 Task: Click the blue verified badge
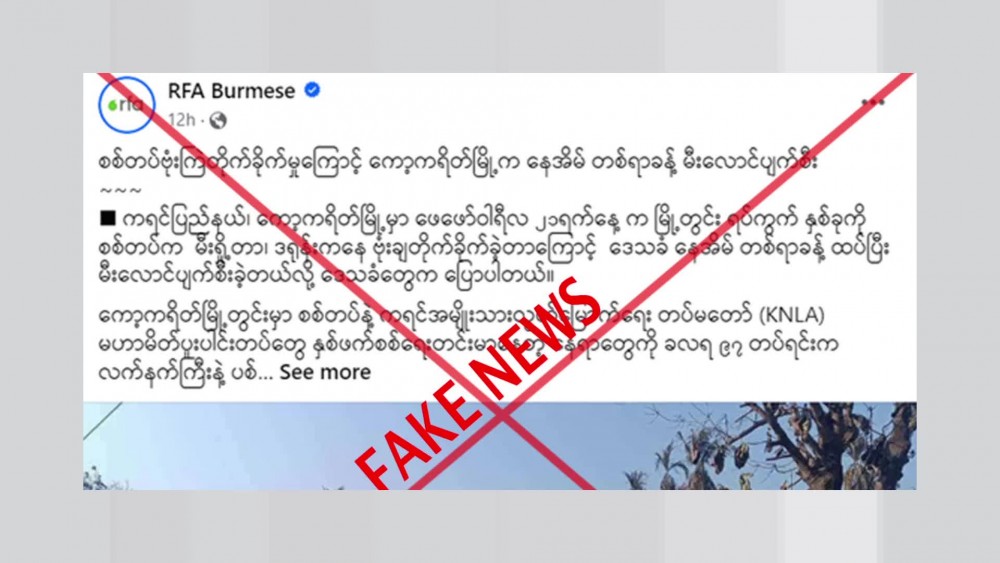pos(312,91)
